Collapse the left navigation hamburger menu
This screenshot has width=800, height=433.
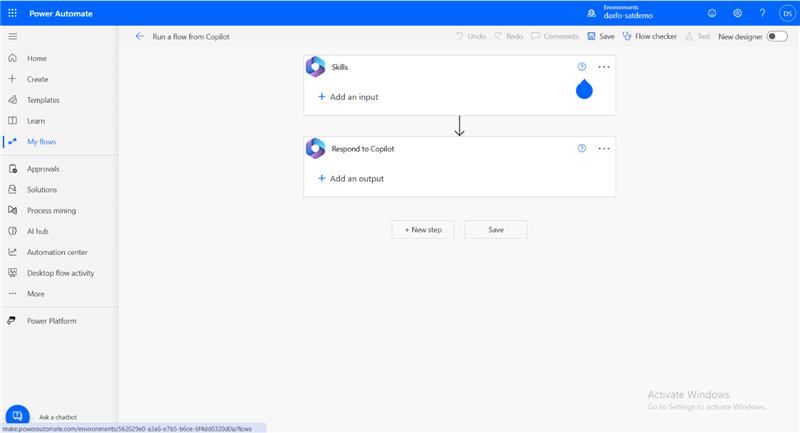(x=12, y=36)
